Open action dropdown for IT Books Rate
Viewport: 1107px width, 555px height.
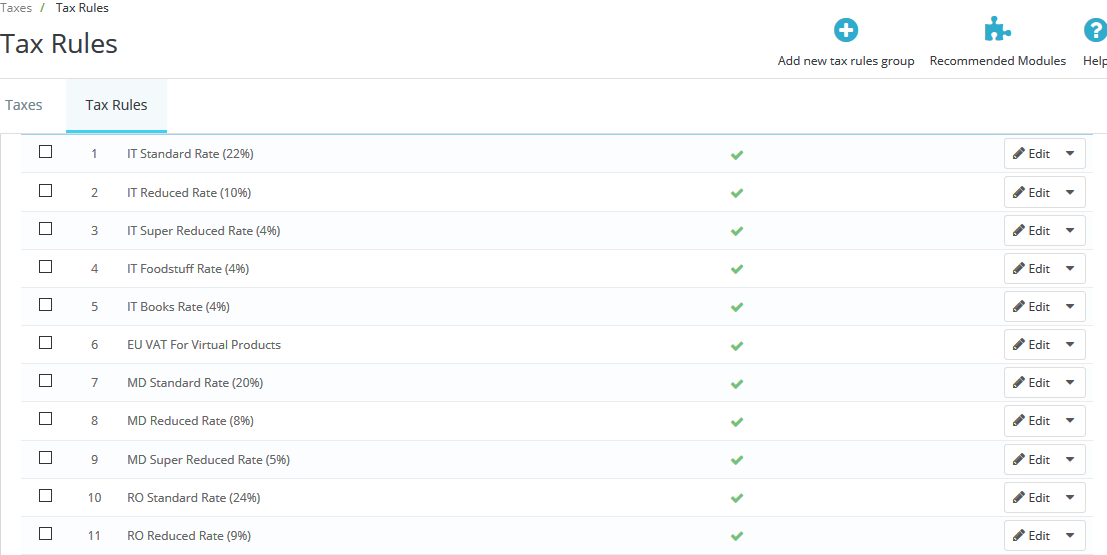(x=1070, y=307)
